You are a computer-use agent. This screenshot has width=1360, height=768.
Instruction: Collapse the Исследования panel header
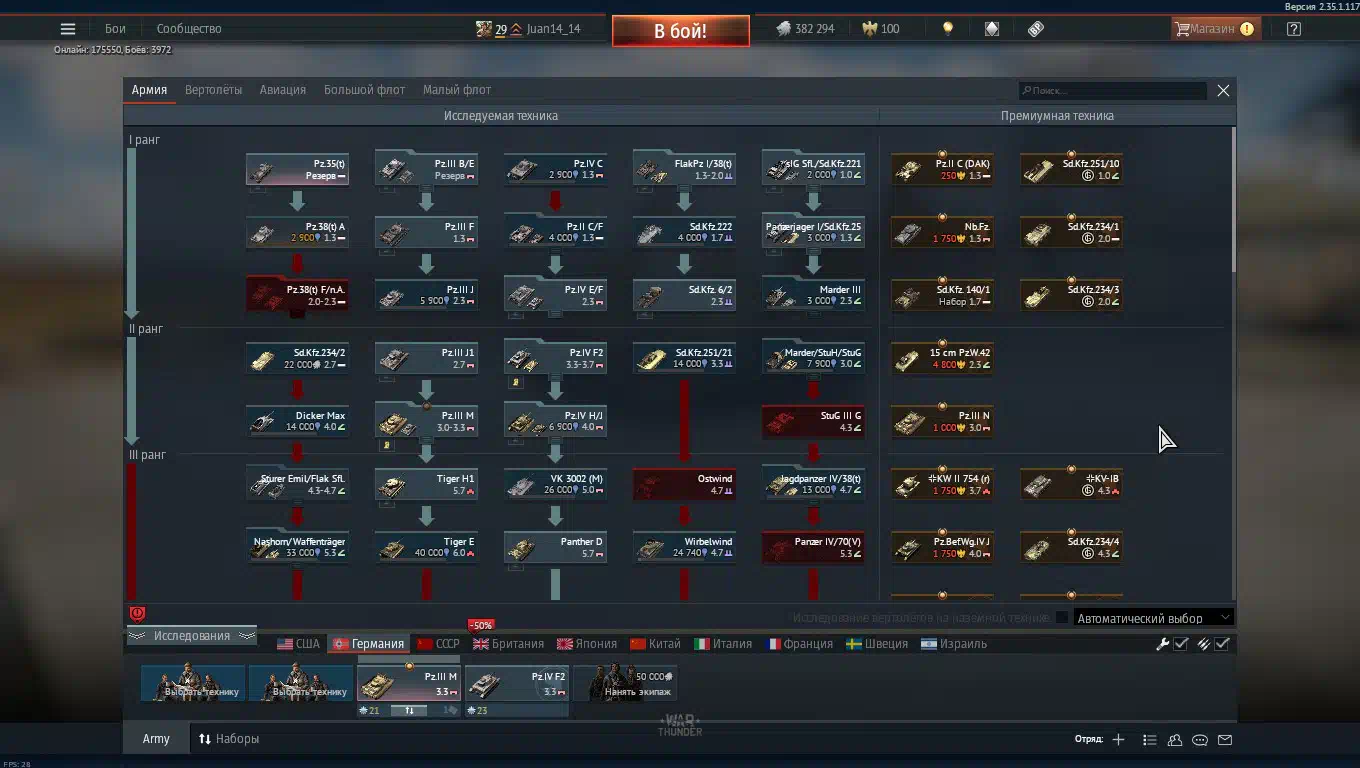coord(191,636)
